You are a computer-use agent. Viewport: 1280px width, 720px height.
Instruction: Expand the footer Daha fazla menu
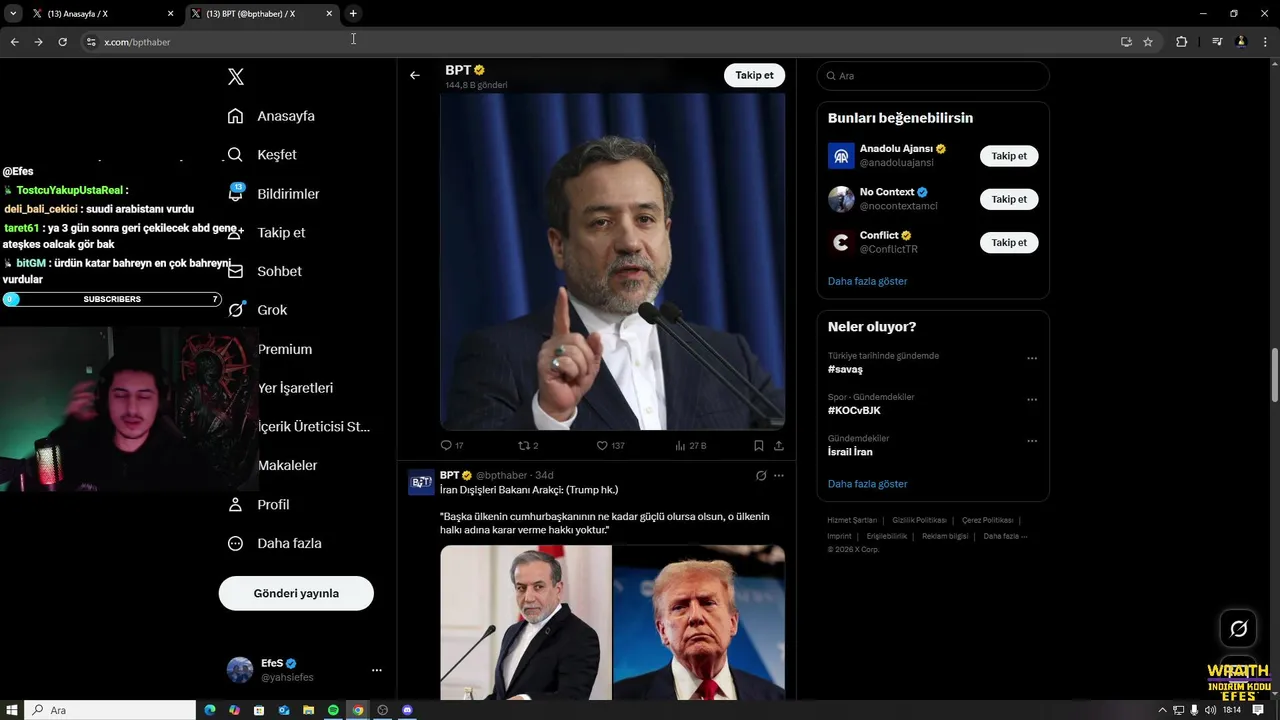click(x=1005, y=536)
